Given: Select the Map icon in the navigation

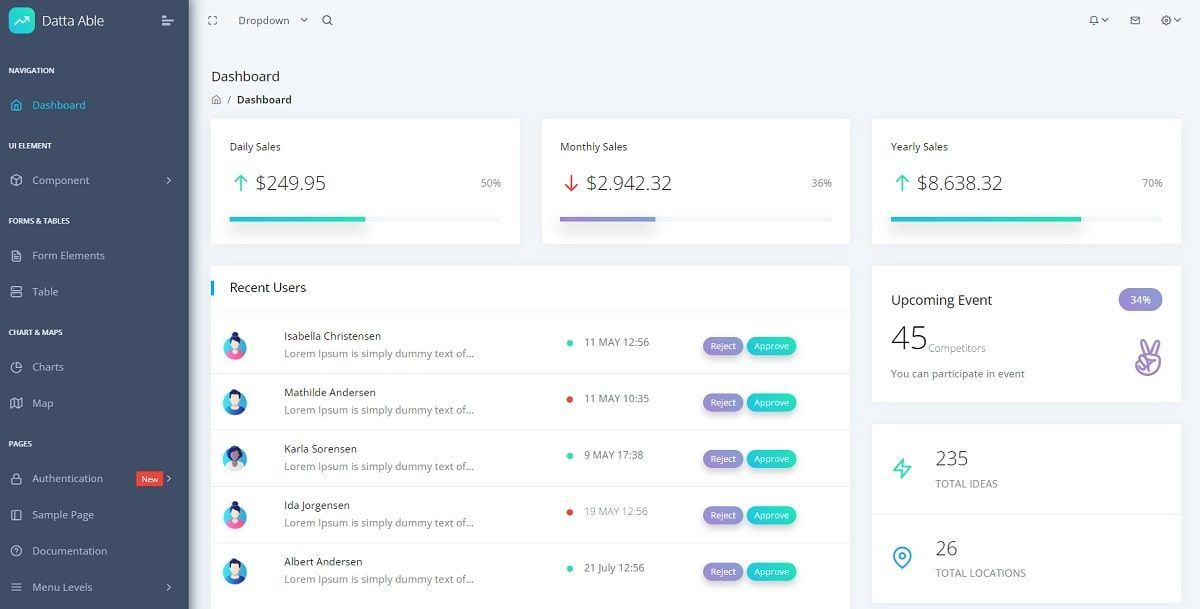Looking at the screenshot, I should pos(42,403).
